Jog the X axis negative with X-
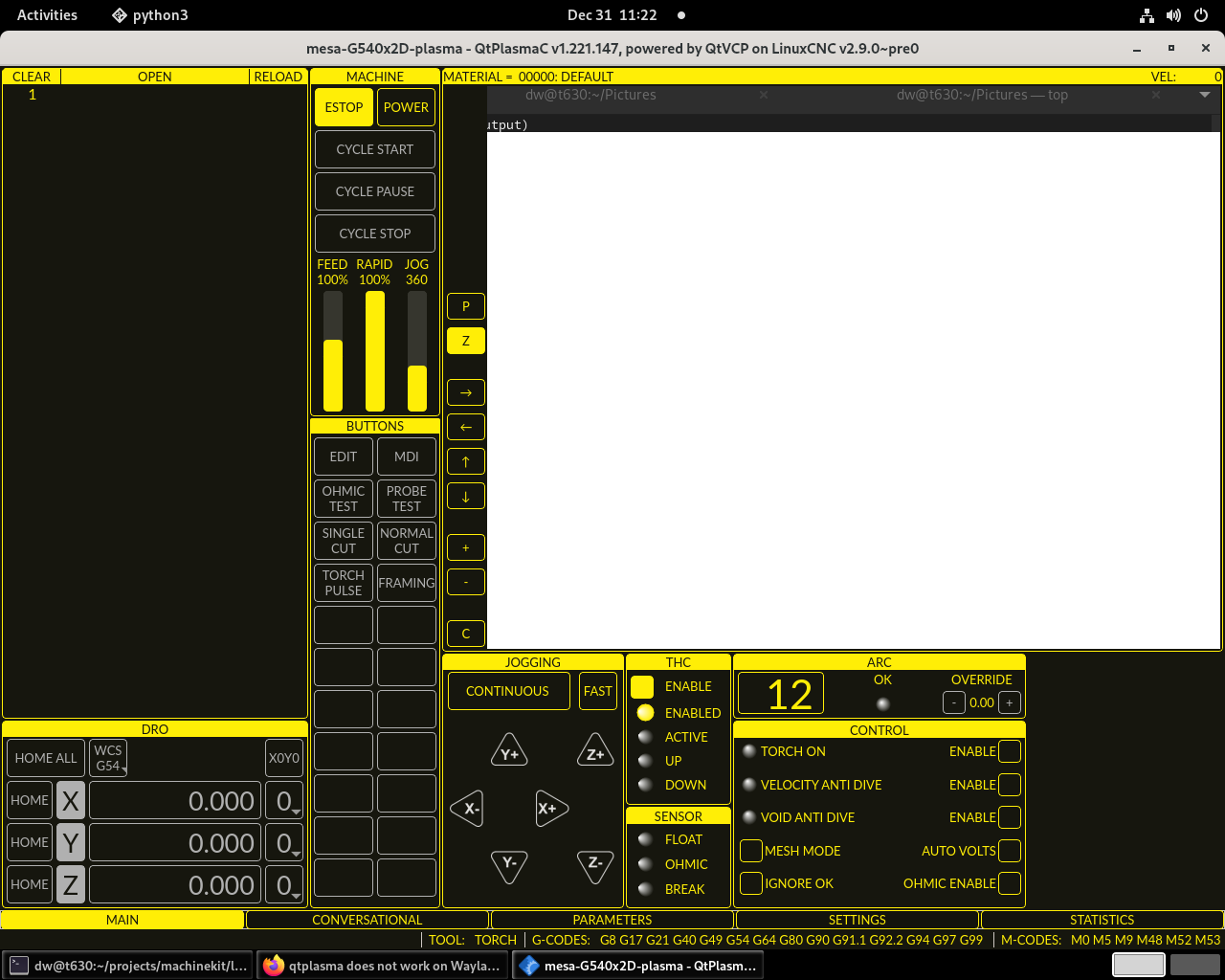The image size is (1225, 980). pos(467,809)
